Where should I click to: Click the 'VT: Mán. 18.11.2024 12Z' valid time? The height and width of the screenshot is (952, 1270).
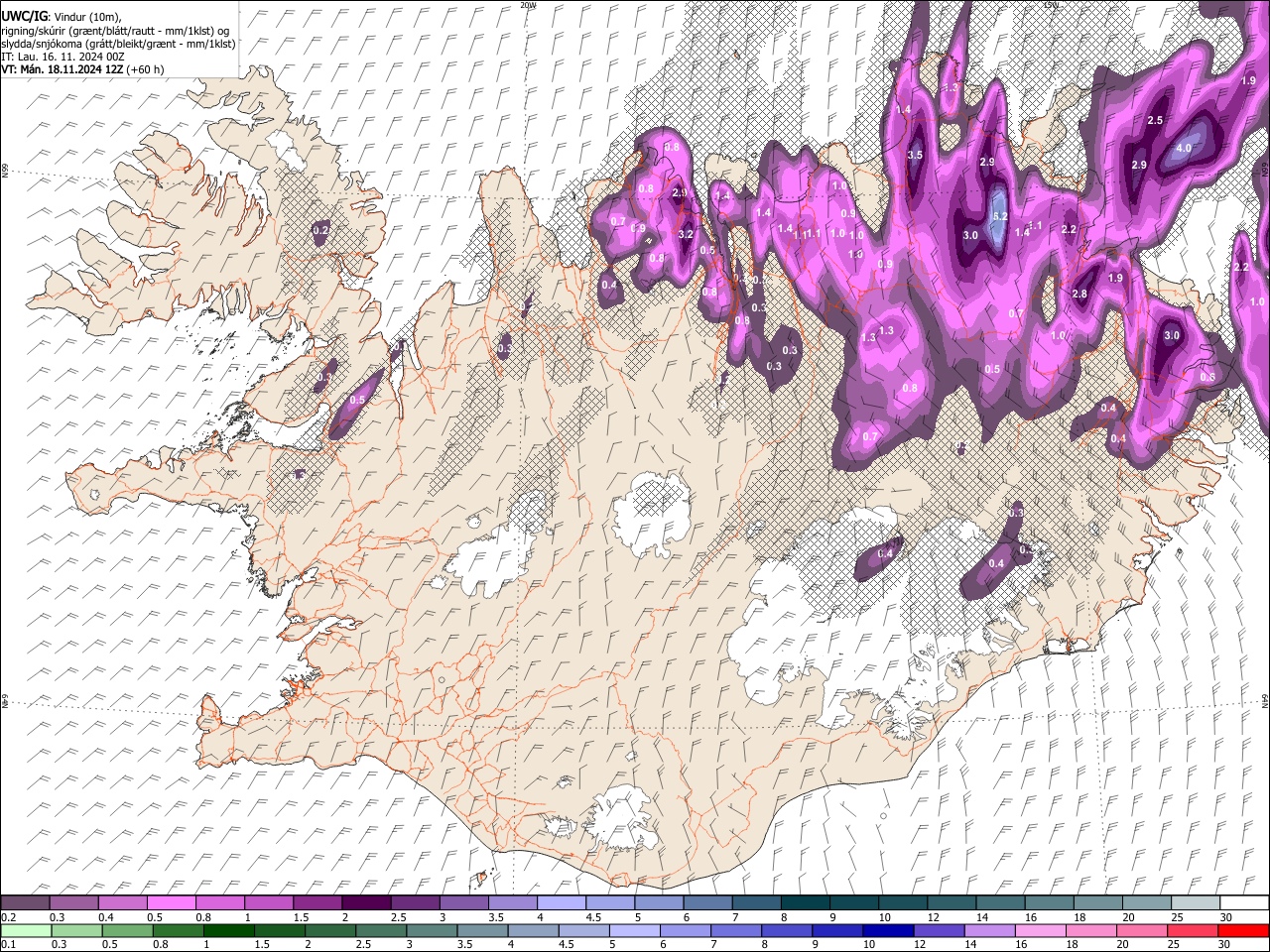62,69
